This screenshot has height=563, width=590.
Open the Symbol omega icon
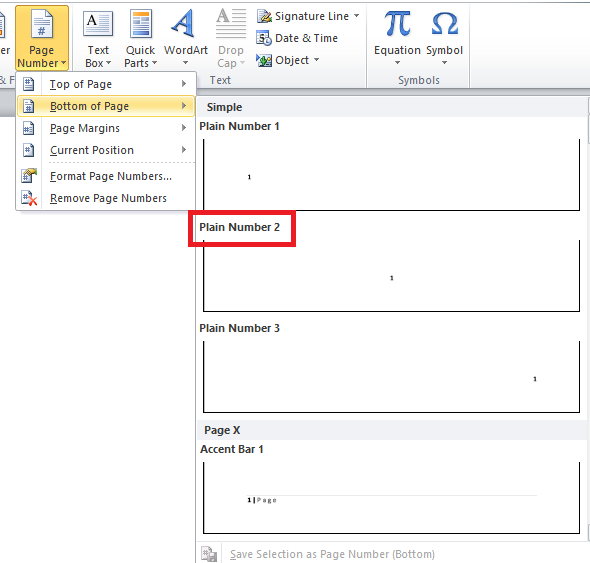coord(444,23)
